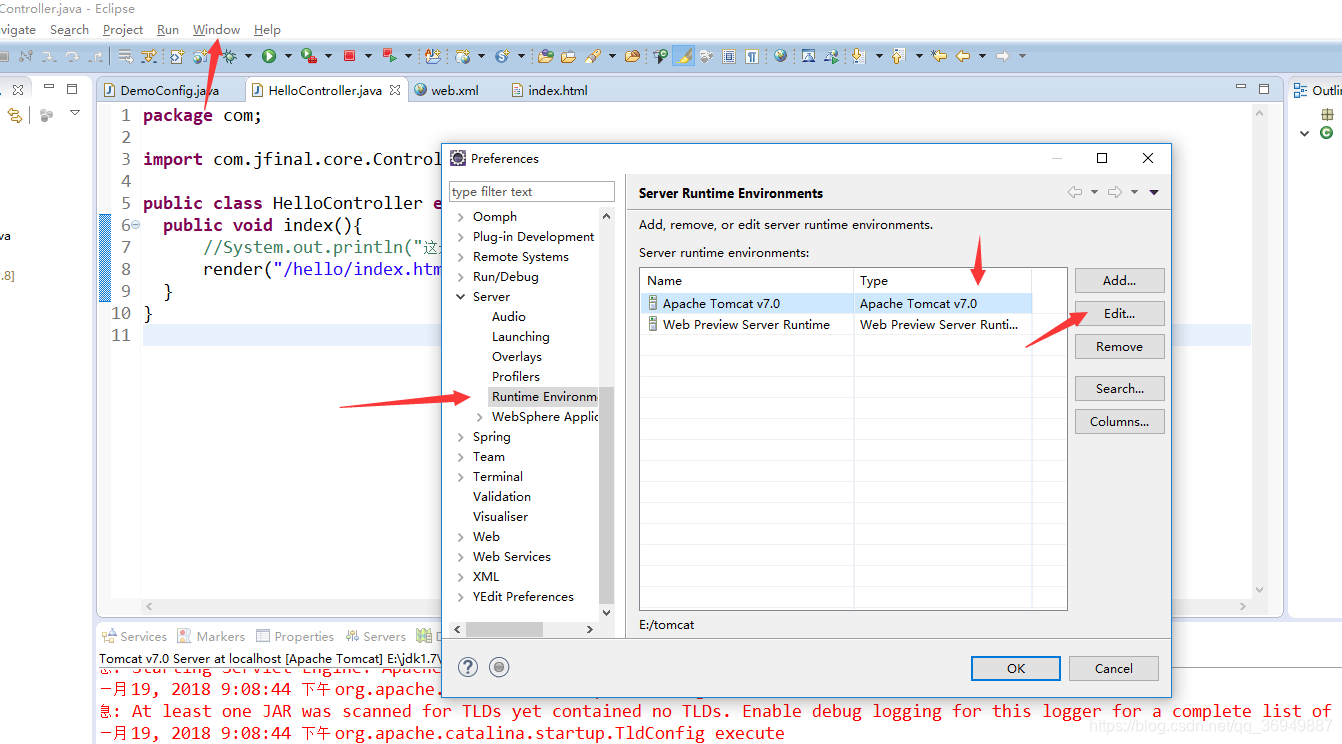Screen dimensions: 1342x744
Task: Collapse the Server tree node
Action: 460,297
